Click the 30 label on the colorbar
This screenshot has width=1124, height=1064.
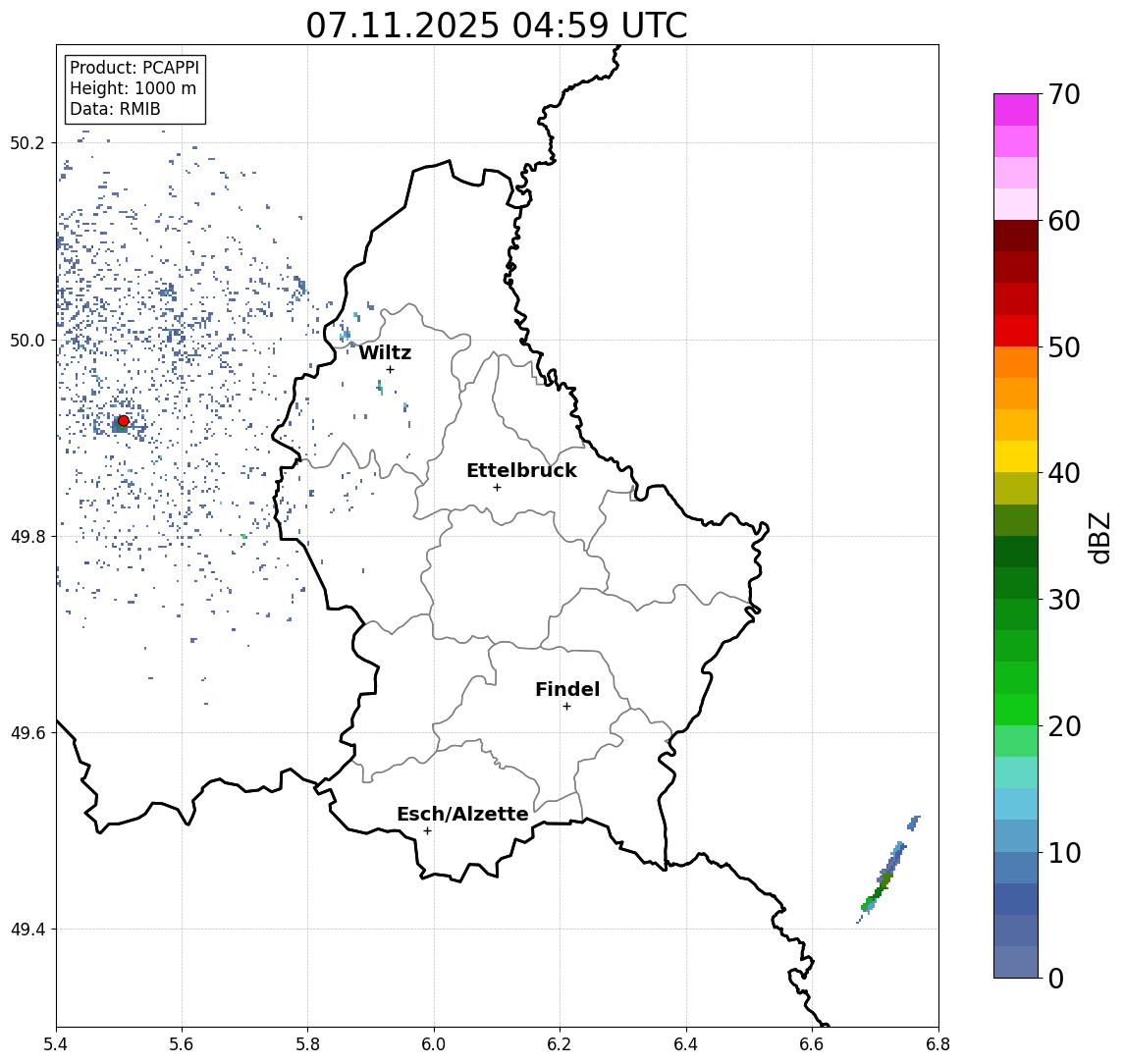pos(1063,600)
